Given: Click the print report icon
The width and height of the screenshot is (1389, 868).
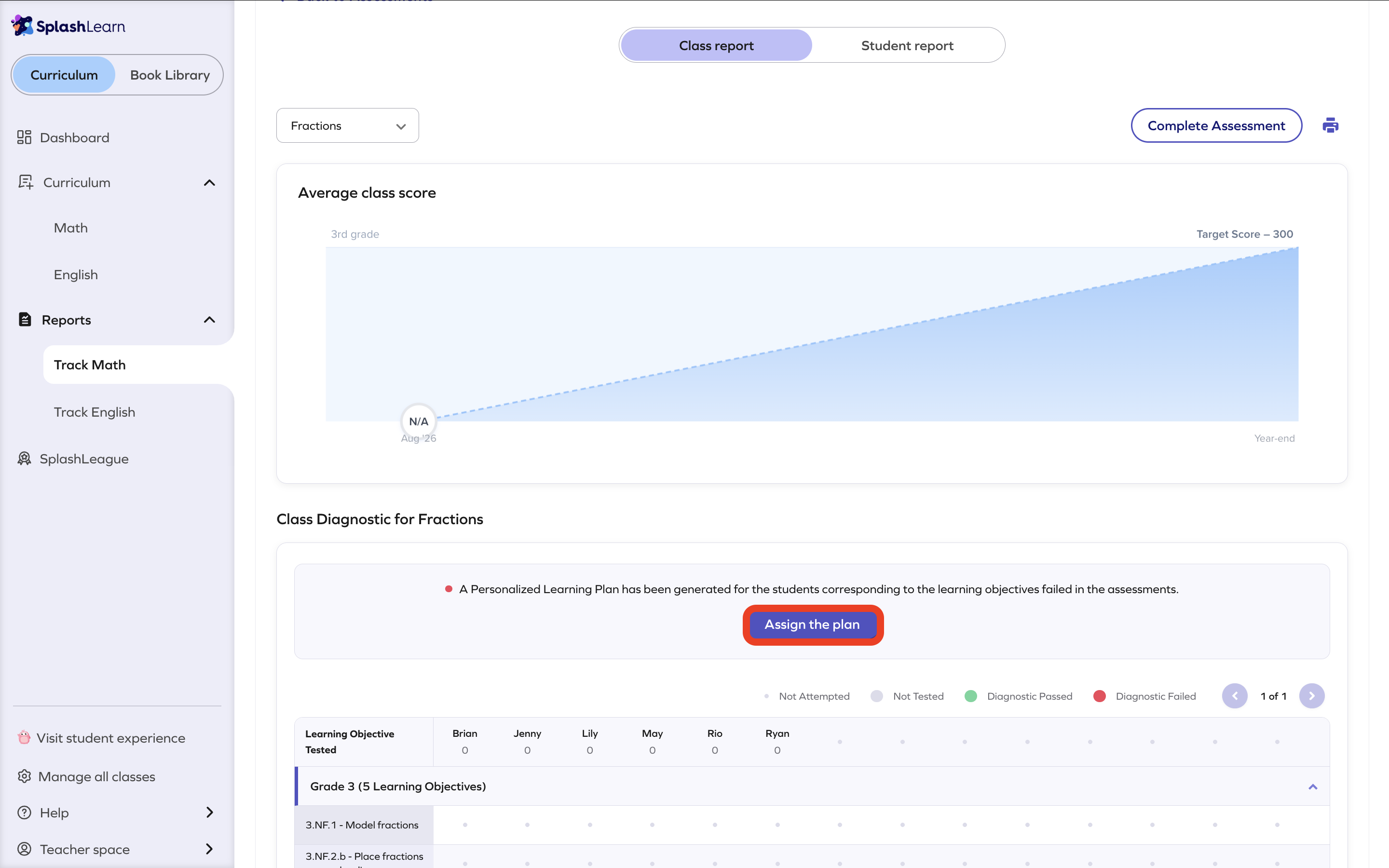Looking at the screenshot, I should [1331, 125].
